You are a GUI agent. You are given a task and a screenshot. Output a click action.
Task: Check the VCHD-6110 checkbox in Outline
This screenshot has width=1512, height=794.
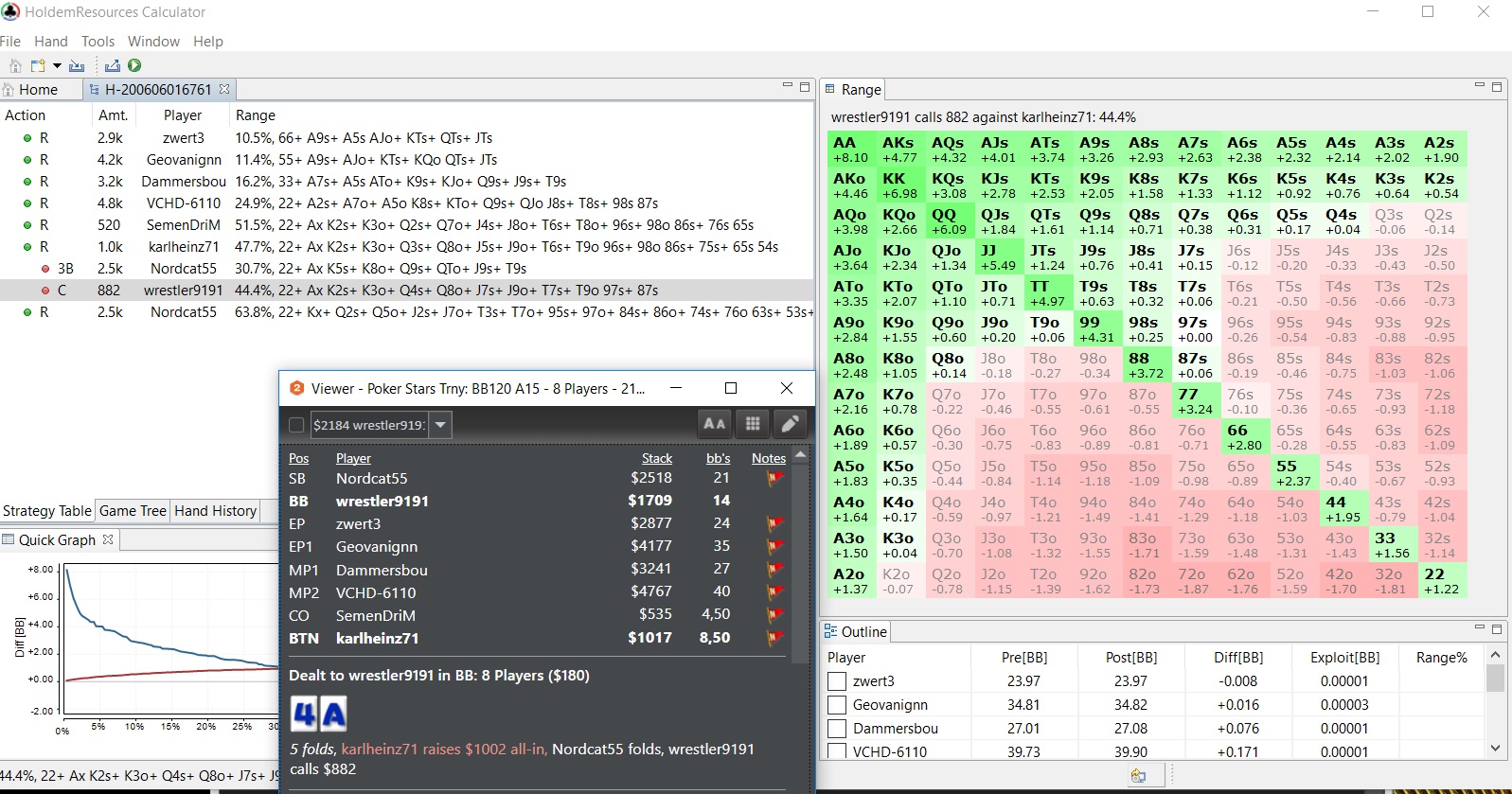[x=837, y=751]
